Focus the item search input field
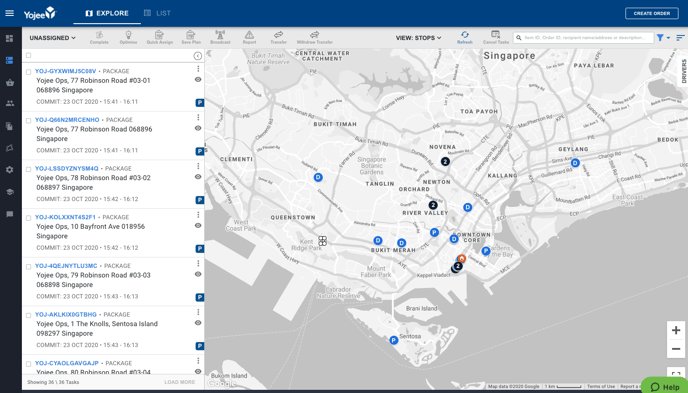The width and height of the screenshot is (688, 393). pos(584,38)
